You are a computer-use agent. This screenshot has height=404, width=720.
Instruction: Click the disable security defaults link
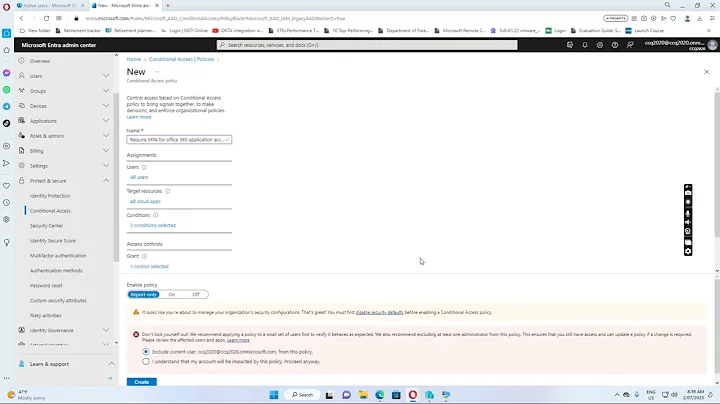click(x=379, y=312)
